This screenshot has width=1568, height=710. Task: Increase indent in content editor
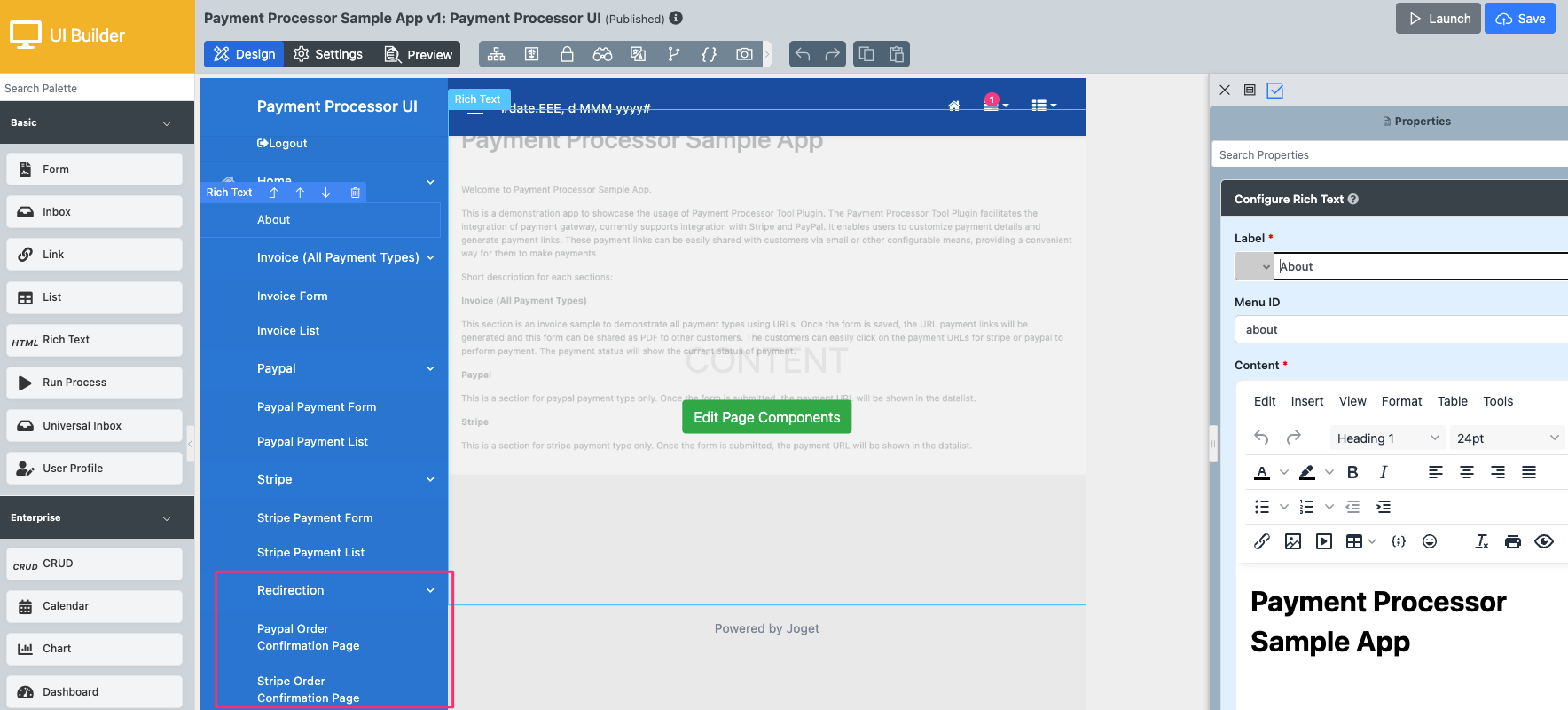tap(1384, 507)
